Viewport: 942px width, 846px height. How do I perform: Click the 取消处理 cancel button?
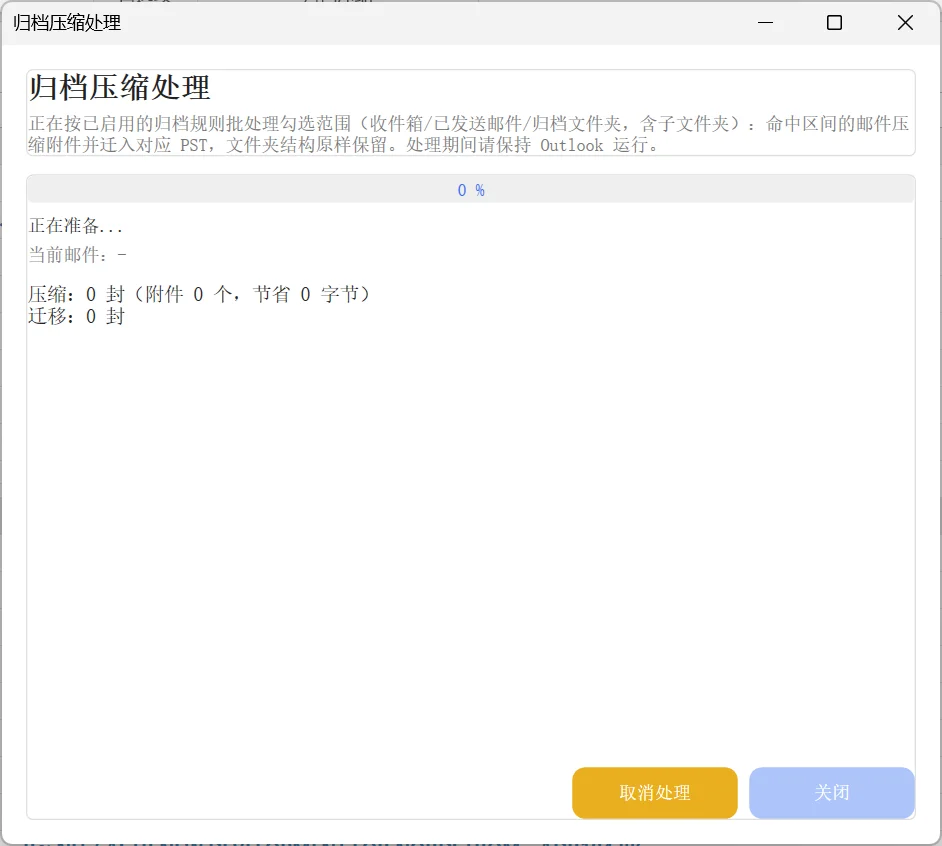click(x=654, y=793)
